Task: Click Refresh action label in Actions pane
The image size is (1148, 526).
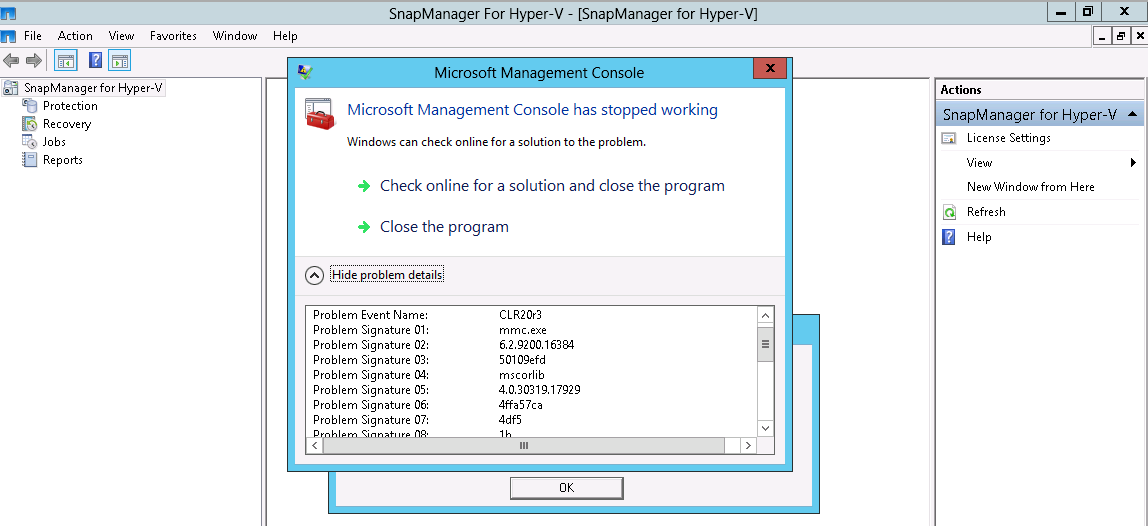Action: pyautogui.click(x=985, y=212)
